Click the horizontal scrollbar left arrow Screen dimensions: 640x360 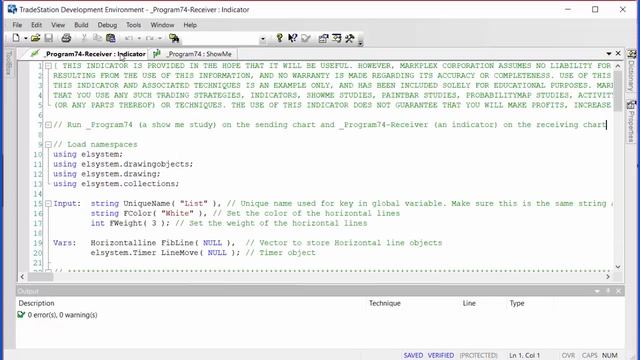22,277
